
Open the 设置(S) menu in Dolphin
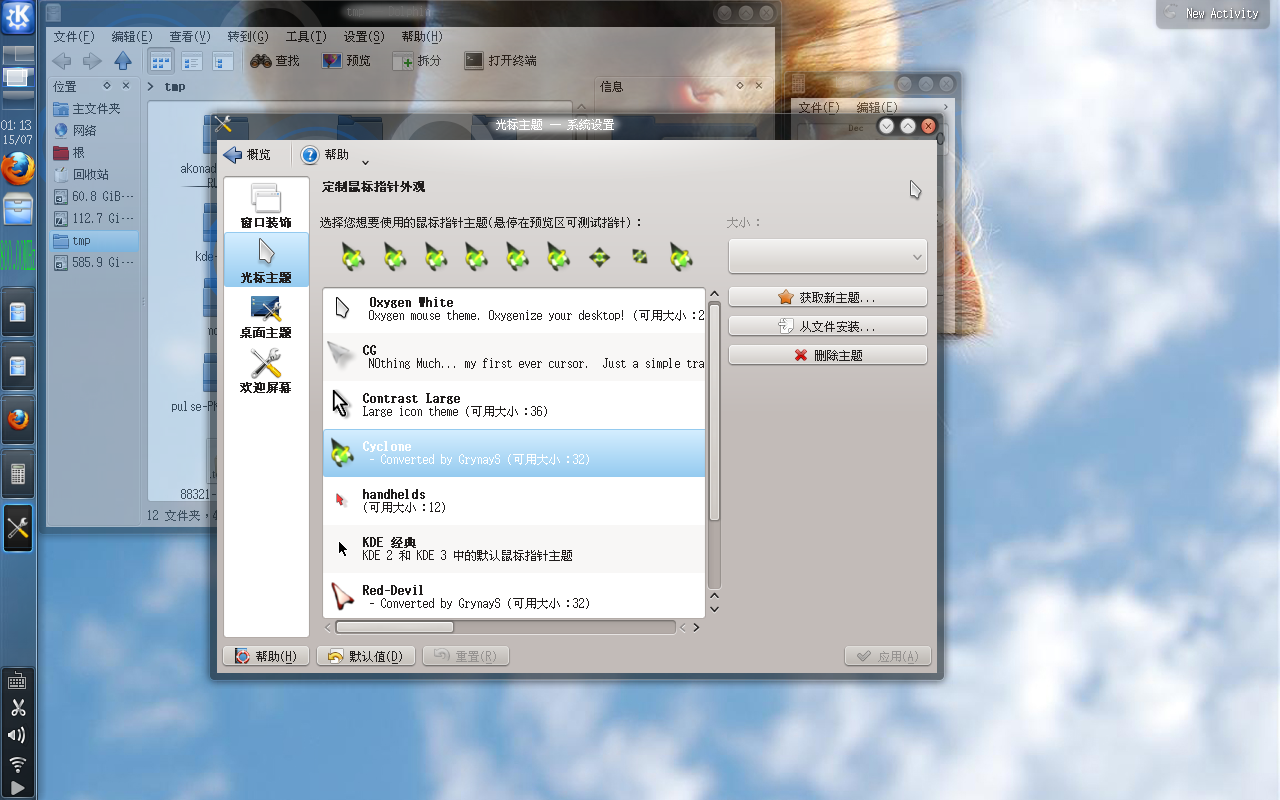point(364,36)
